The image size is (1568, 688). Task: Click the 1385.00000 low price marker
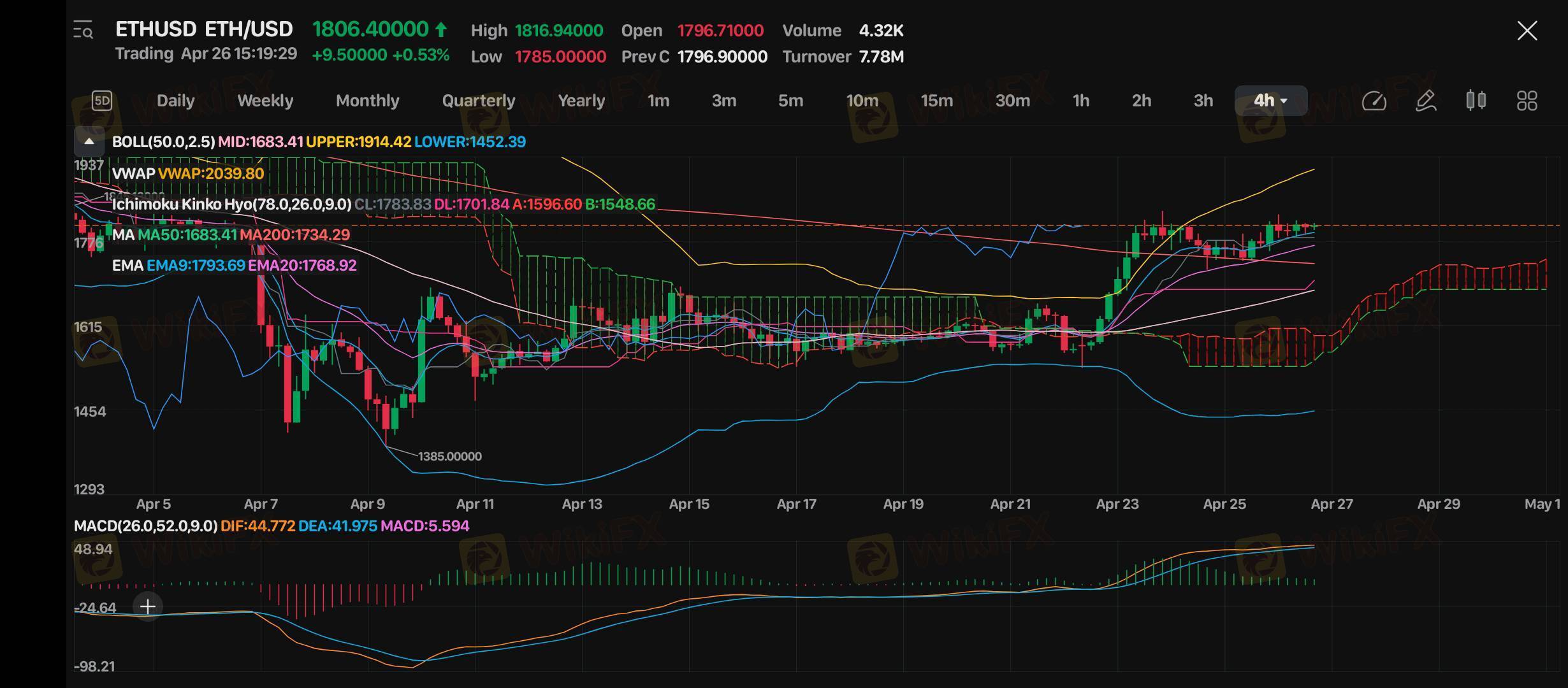pyautogui.click(x=449, y=457)
